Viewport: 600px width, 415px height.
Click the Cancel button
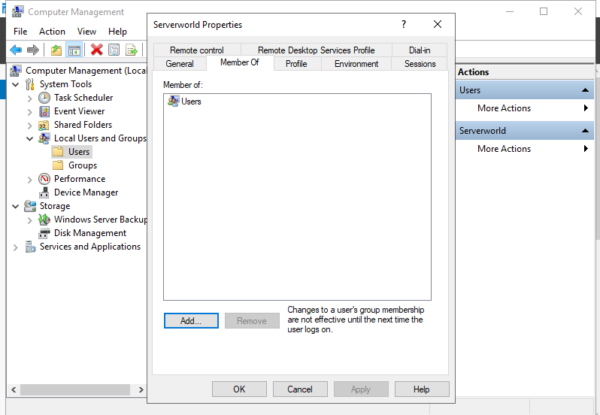pyautogui.click(x=300, y=389)
